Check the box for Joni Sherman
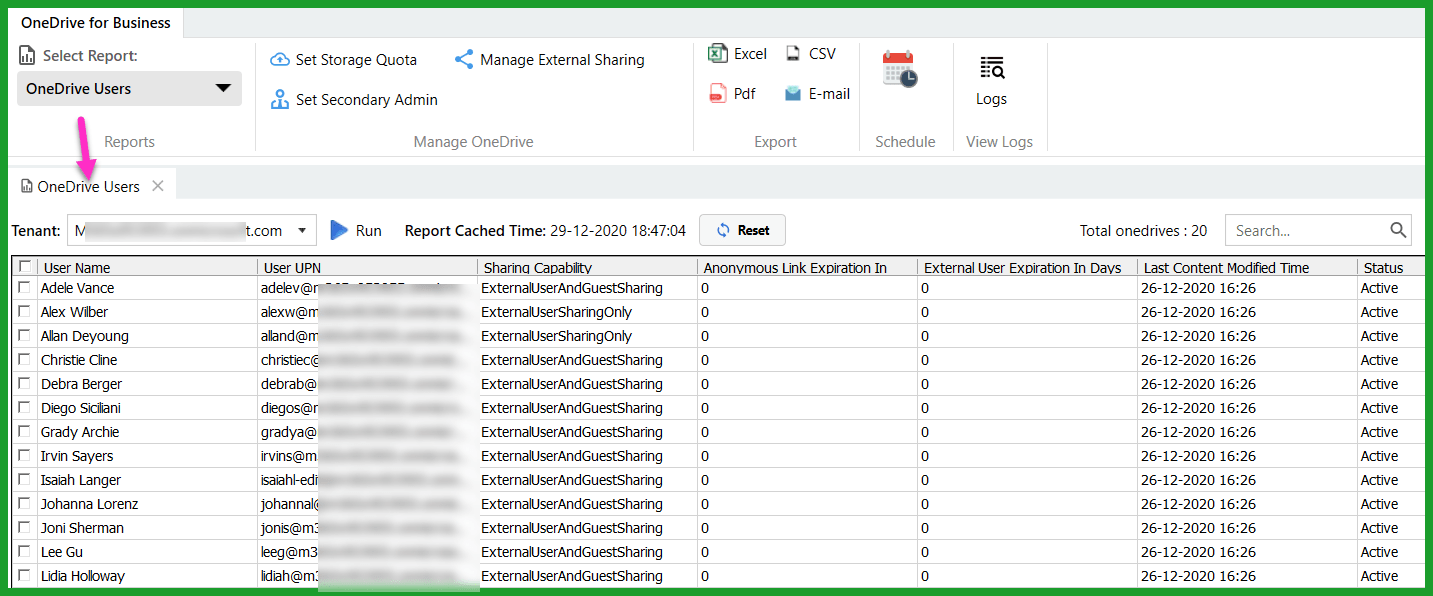 (x=24, y=528)
